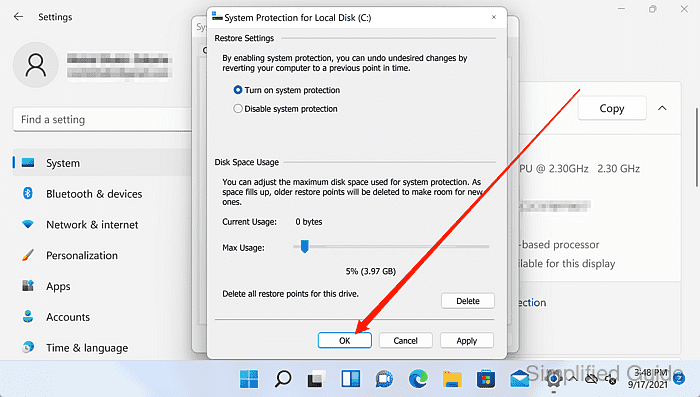Open Chat from taskbar
The width and height of the screenshot is (700, 397).
384,379
